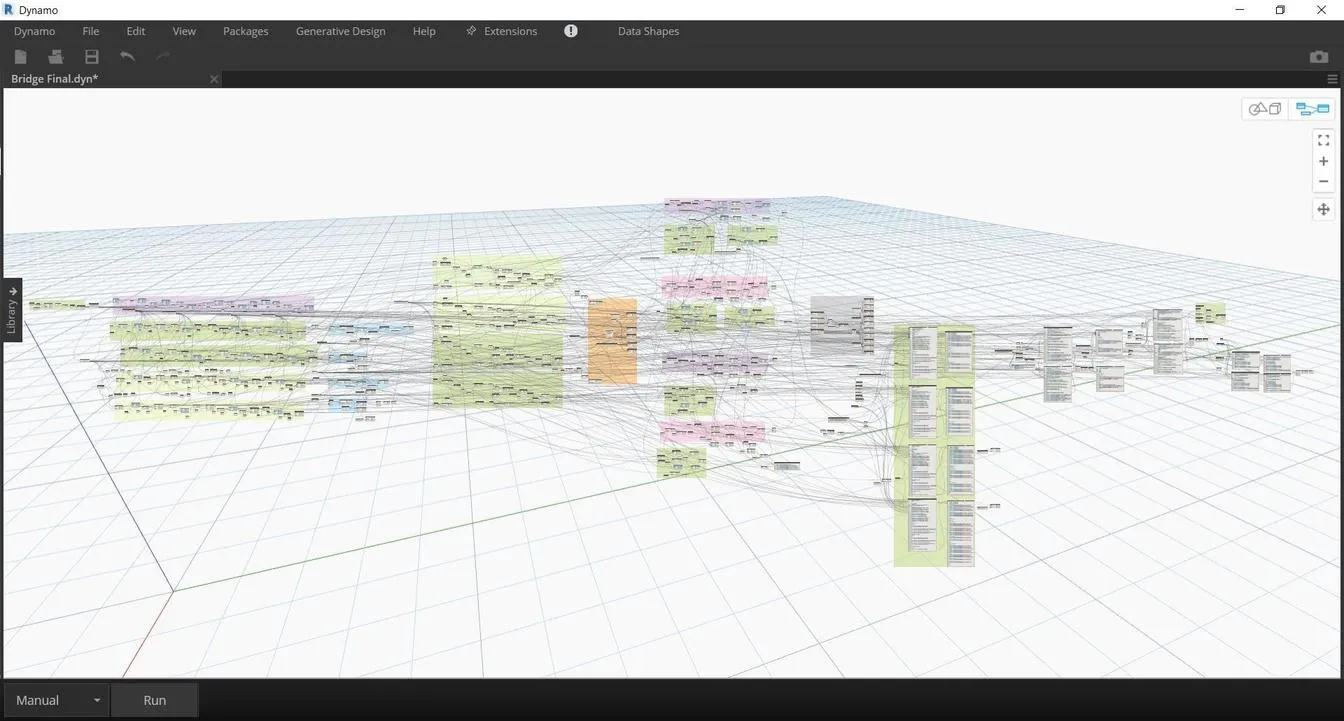The height and width of the screenshot is (721, 1344).
Task: Open the Edit menu
Action: tap(136, 31)
